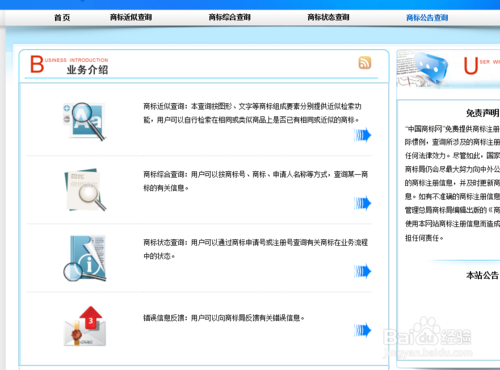Click the 商标综合查询 description text

[x=256, y=181]
